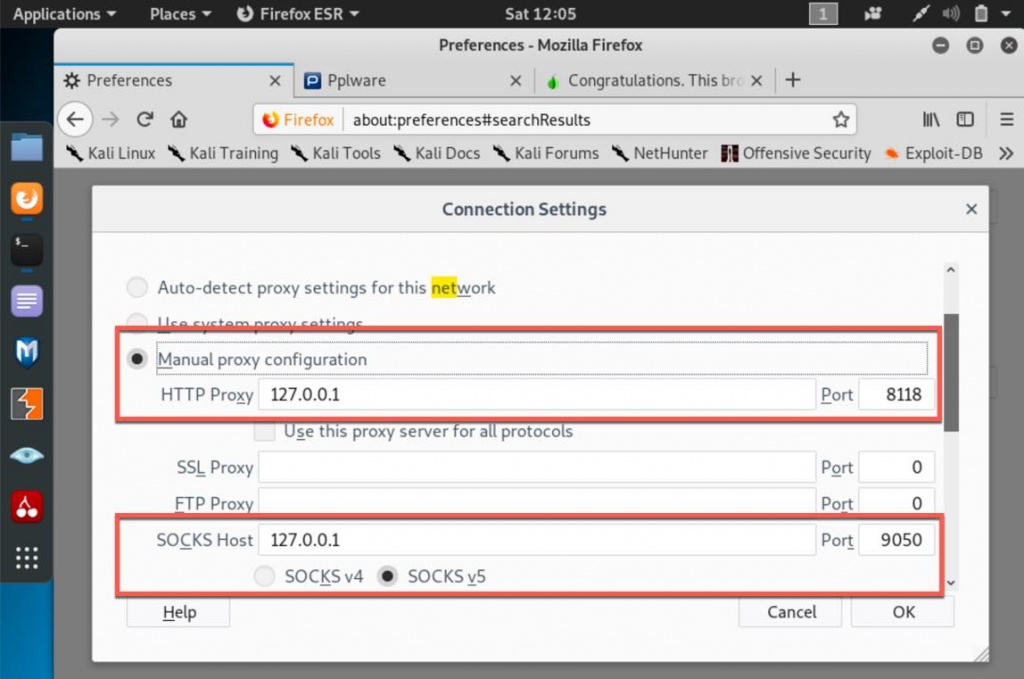Open the Files folder in the dock
The image size is (1024, 679).
coord(26,148)
